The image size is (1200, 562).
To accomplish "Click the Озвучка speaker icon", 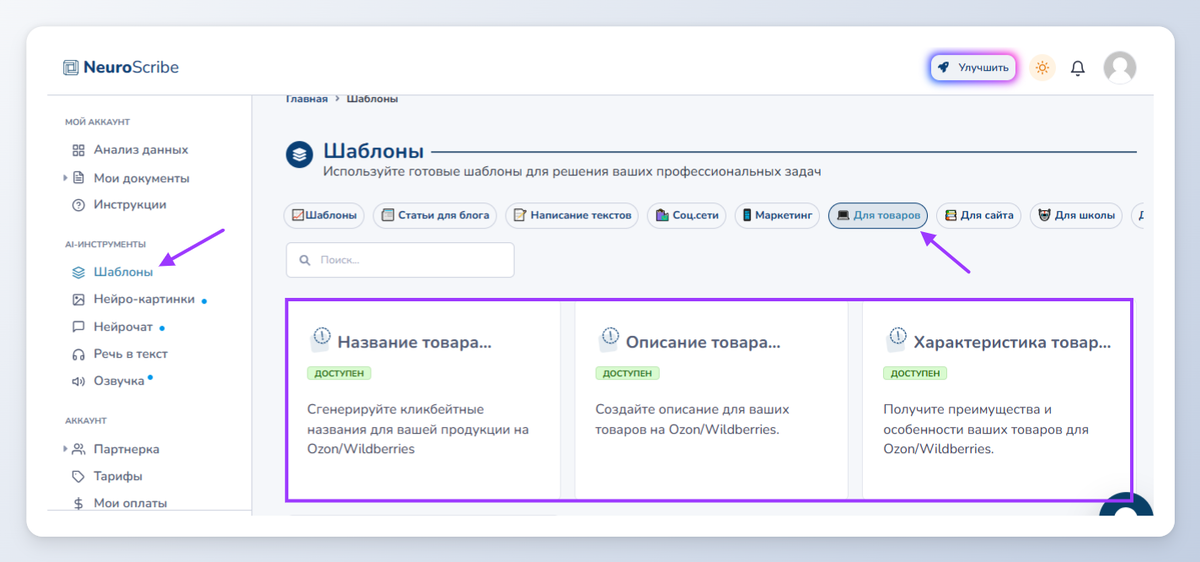I will (78, 381).
